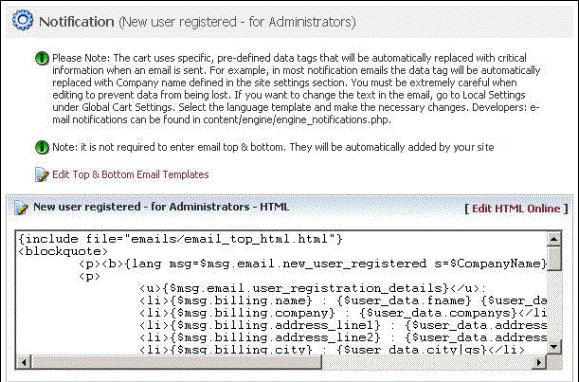This screenshot has height=382, width=579.
Task: Click the billing.address_line2 code line
Action: coord(343,337)
